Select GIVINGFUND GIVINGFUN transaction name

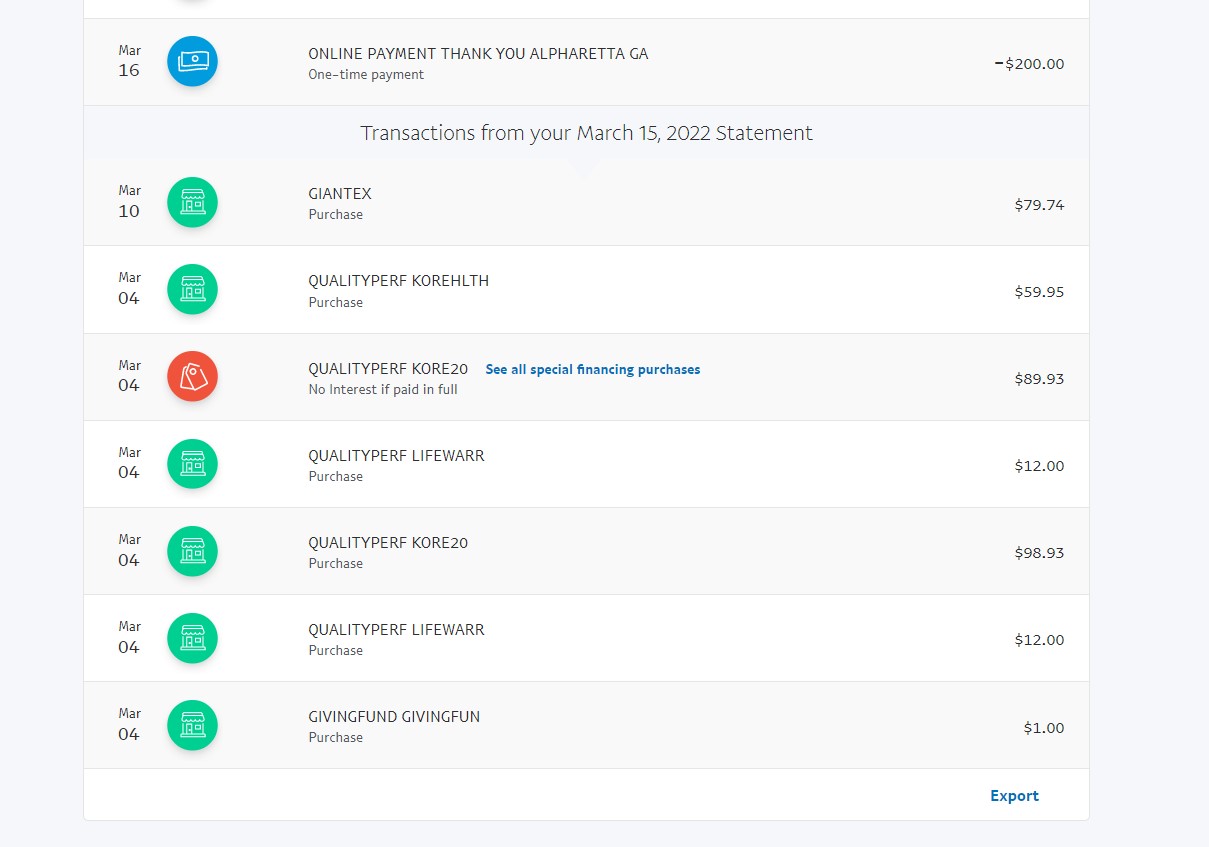pyautogui.click(x=394, y=717)
